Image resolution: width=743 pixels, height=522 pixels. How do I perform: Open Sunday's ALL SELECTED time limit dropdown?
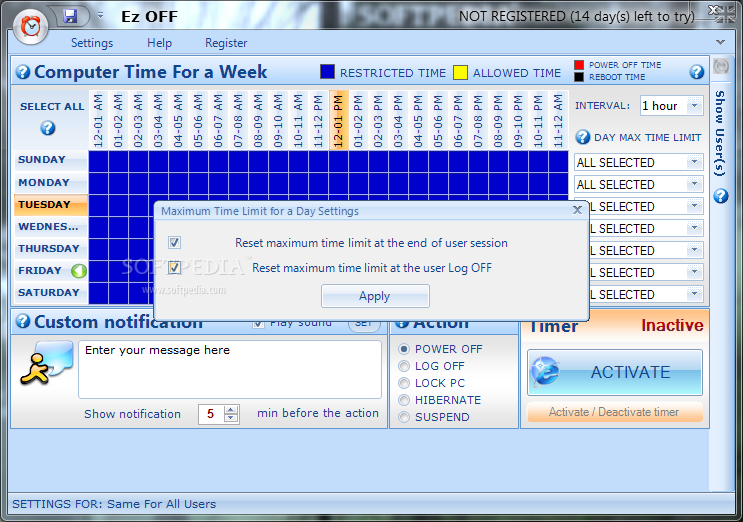(639, 162)
